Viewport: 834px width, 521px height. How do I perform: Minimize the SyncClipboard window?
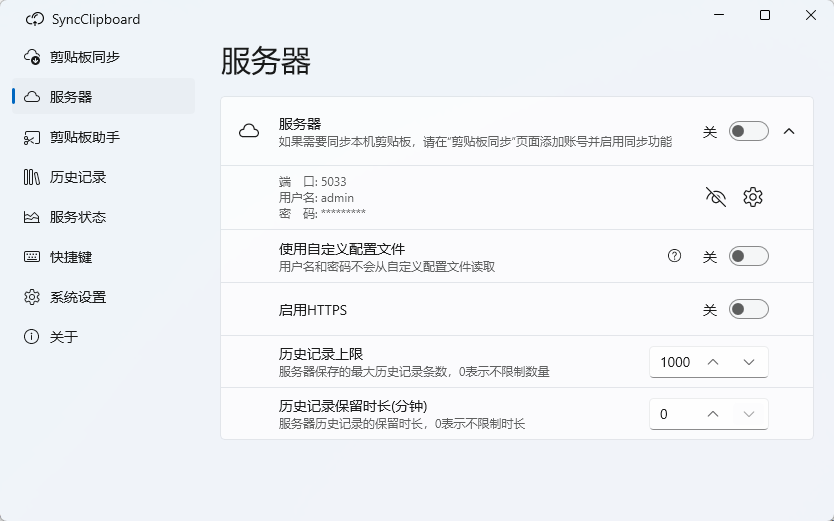719,15
